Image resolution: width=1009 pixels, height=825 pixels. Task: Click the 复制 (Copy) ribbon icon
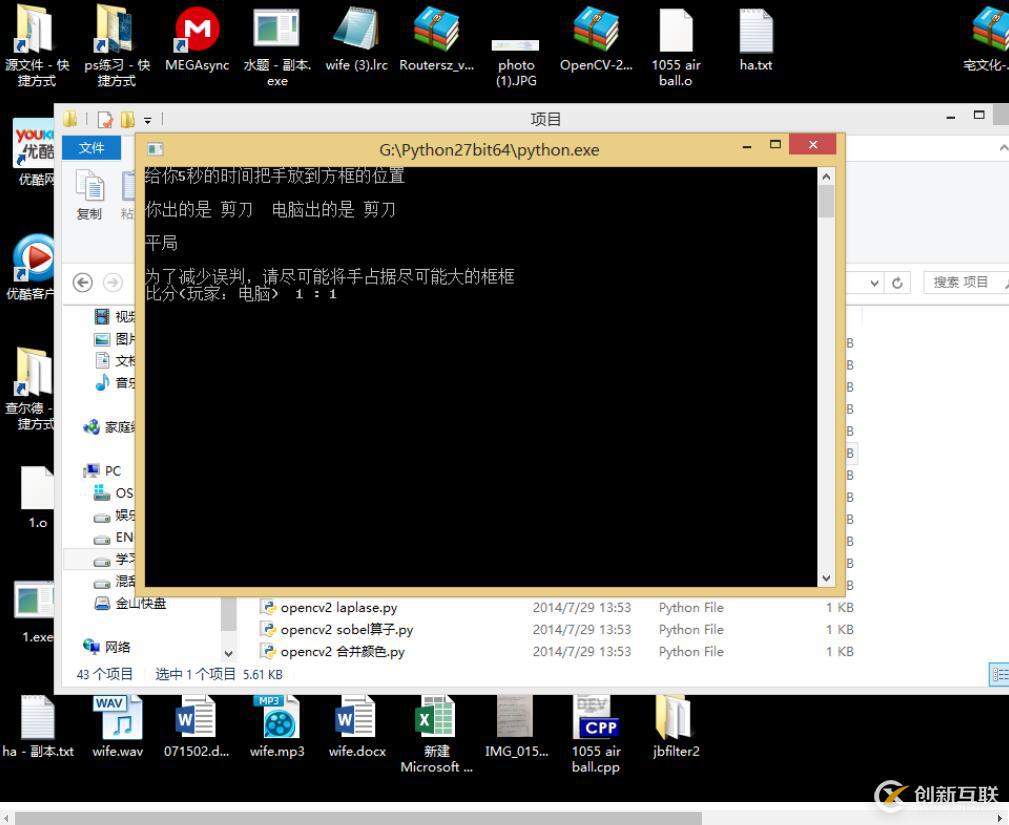(89, 194)
